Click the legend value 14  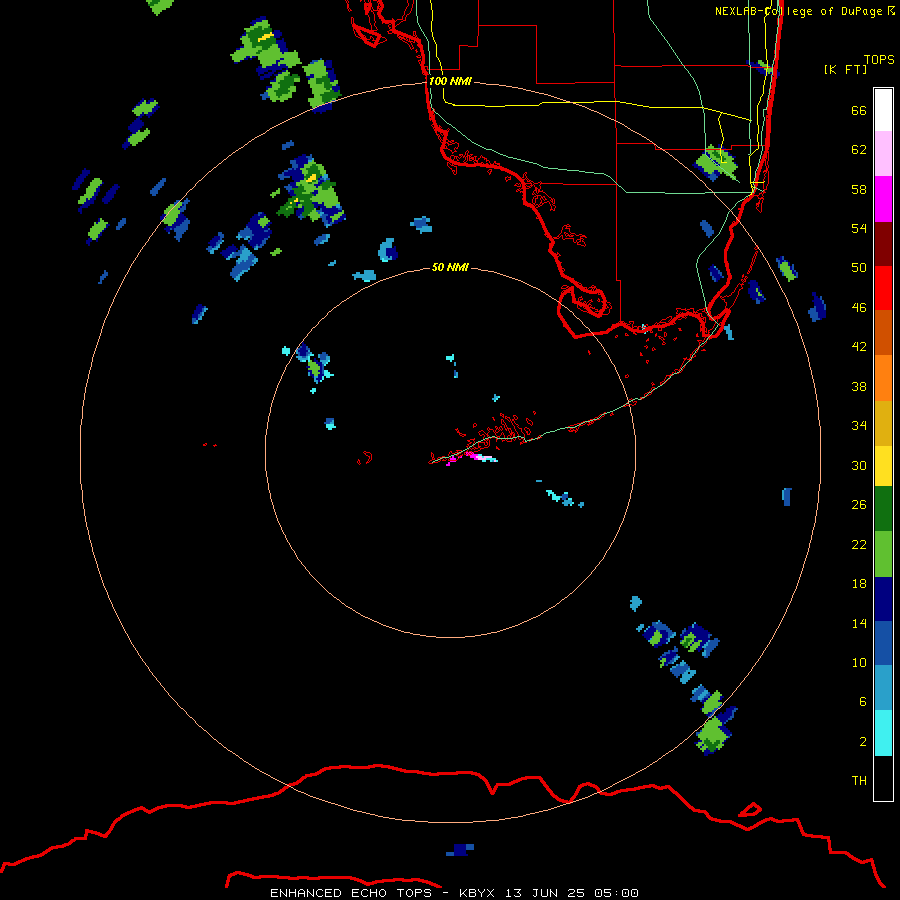pos(859,623)
